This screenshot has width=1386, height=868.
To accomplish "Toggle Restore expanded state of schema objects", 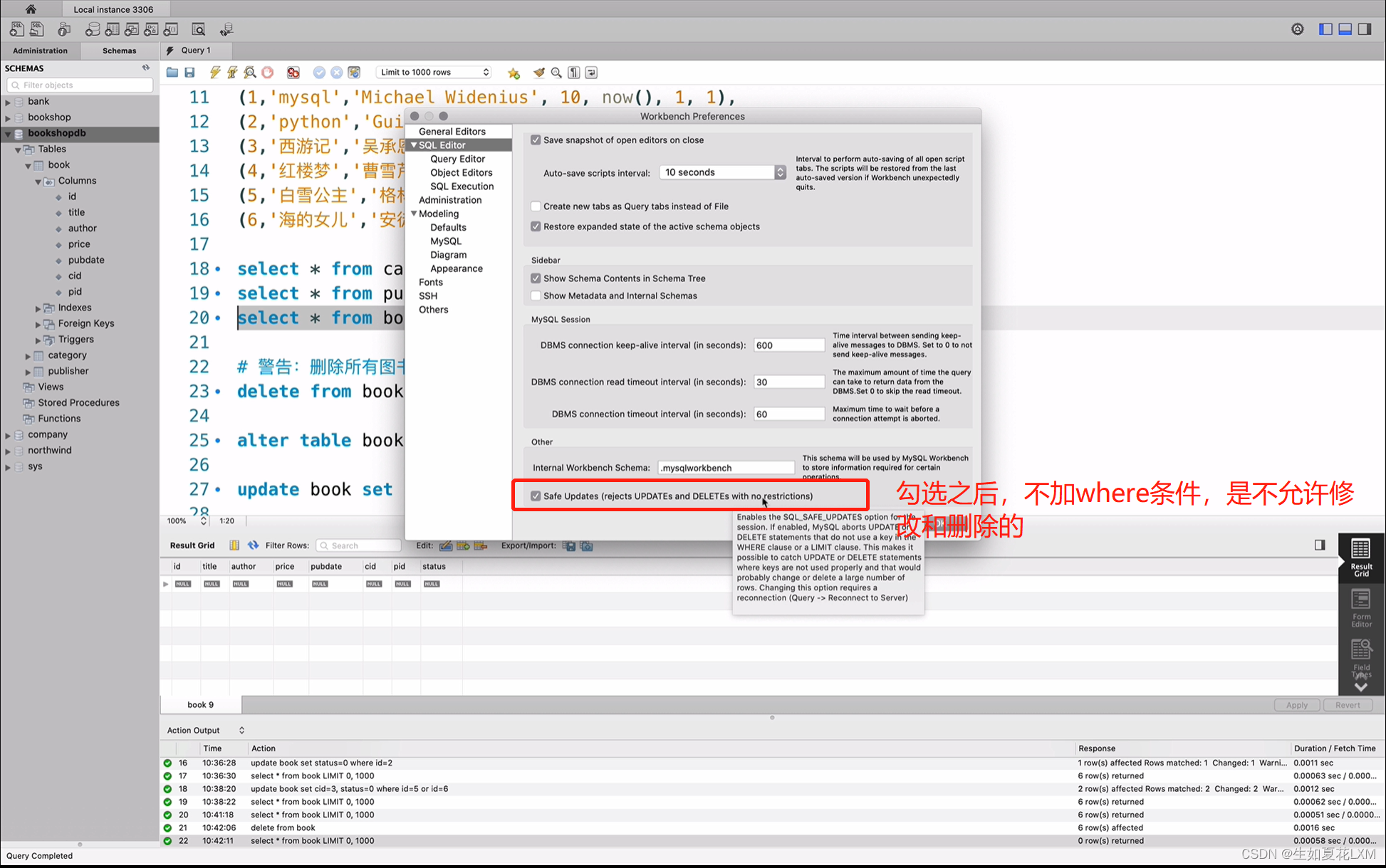I will [536, 226].
